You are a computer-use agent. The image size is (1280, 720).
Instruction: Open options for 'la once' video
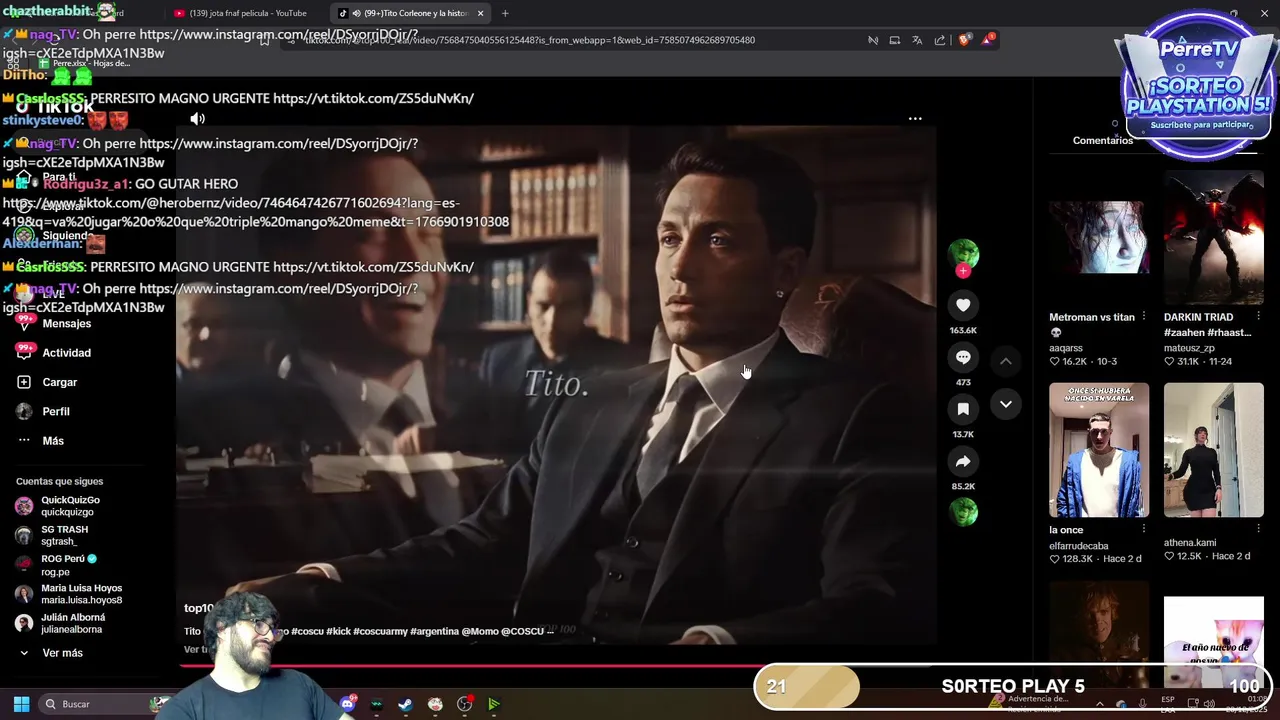click(x=1143, y=529)
